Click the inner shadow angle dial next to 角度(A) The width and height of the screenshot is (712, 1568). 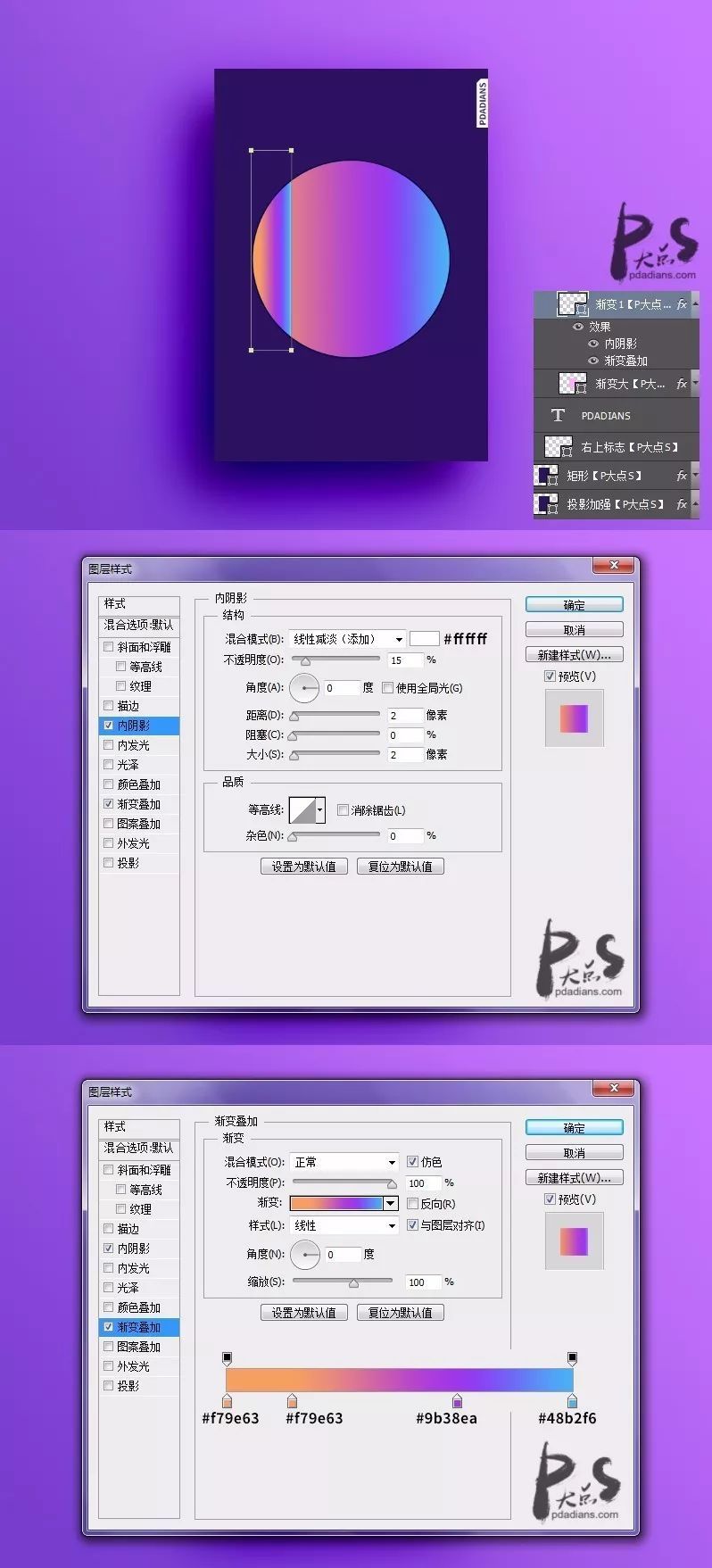click(x=304, y=688)
